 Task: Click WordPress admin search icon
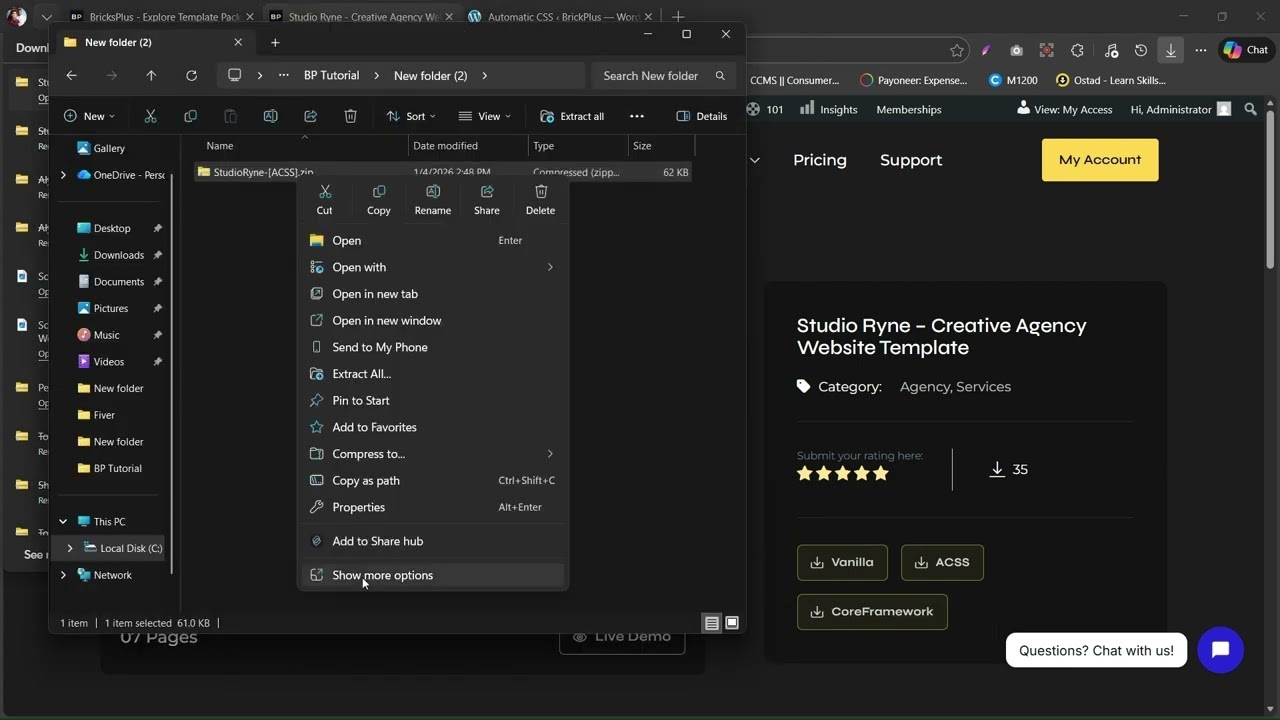(x=1250, y=109)
